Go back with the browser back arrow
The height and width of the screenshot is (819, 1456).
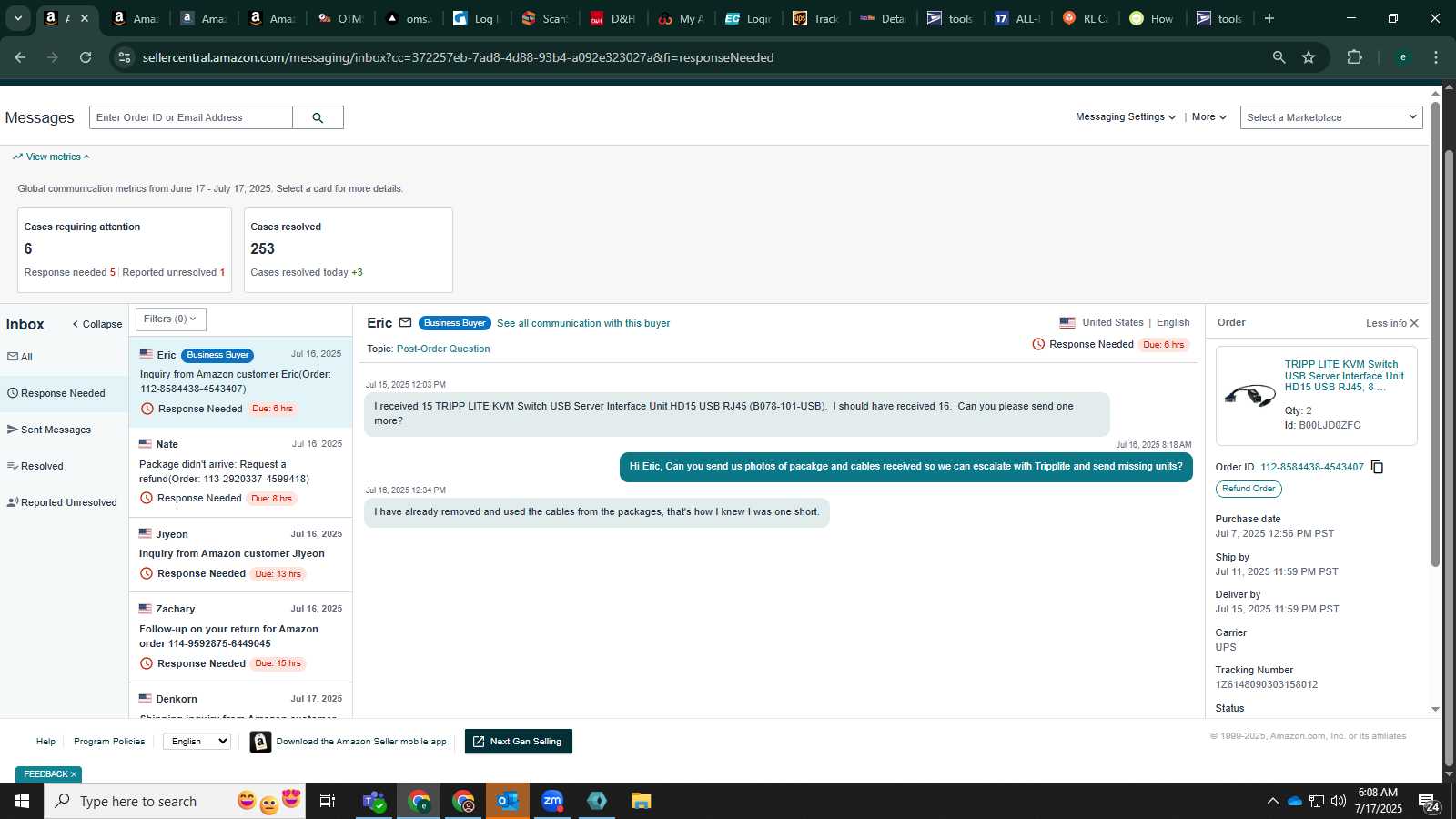[x=20, y=57]
